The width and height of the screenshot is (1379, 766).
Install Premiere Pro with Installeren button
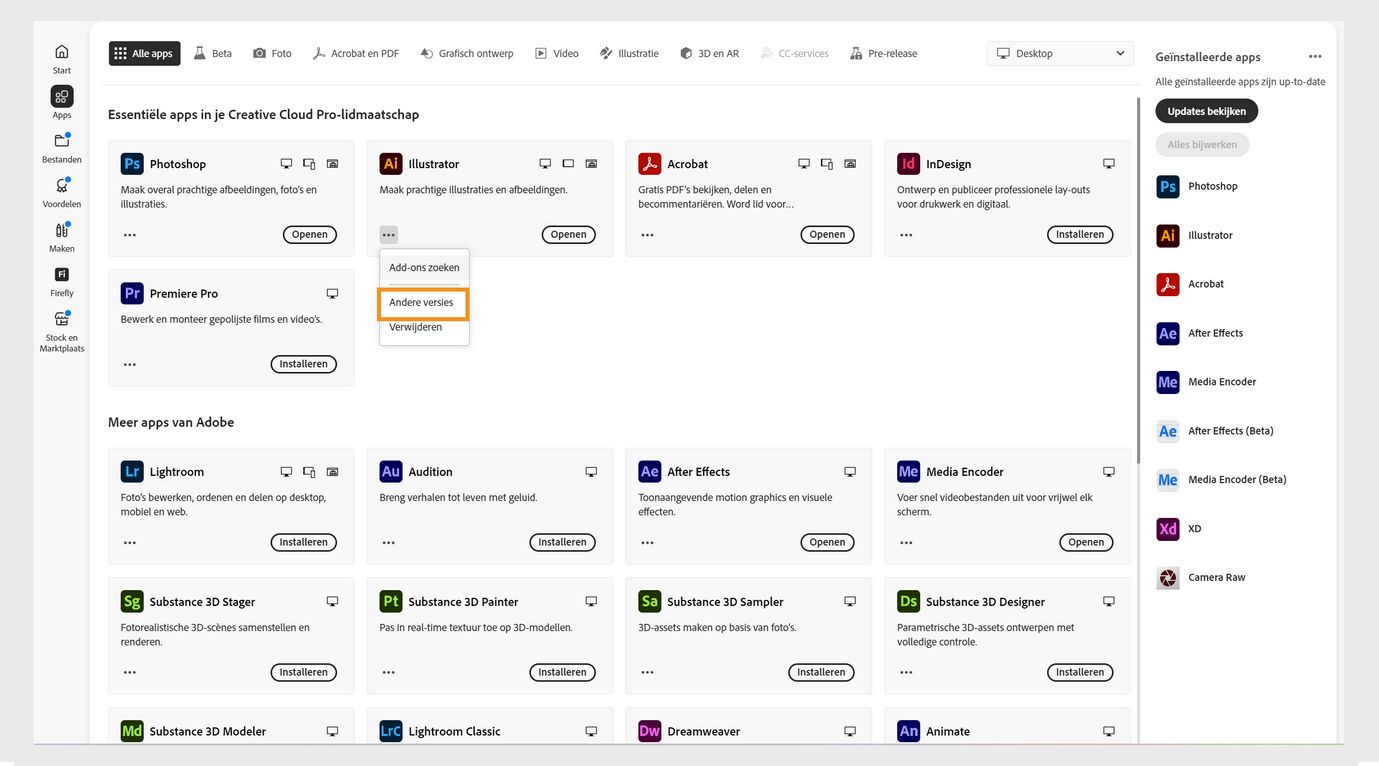[x=303, y=364]
